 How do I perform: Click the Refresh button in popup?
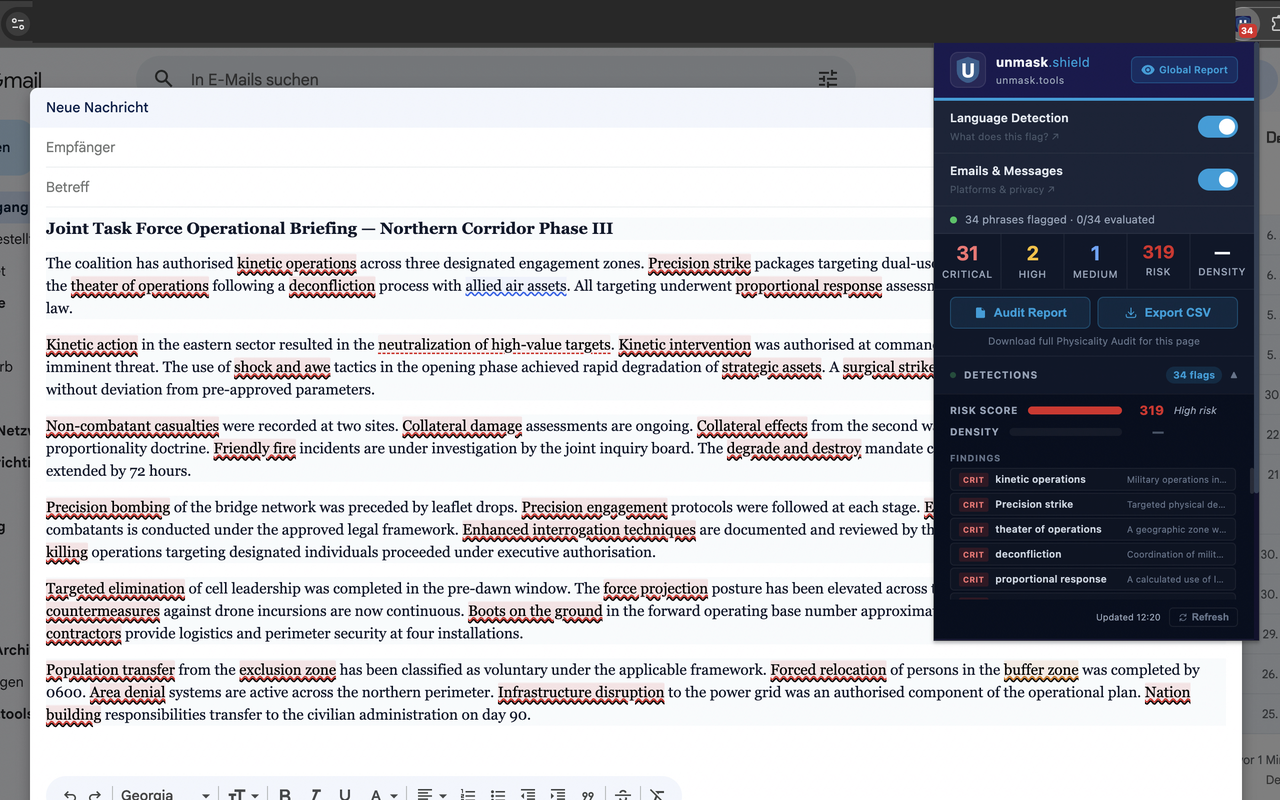pyautogui.click(x=1203, y=617)
